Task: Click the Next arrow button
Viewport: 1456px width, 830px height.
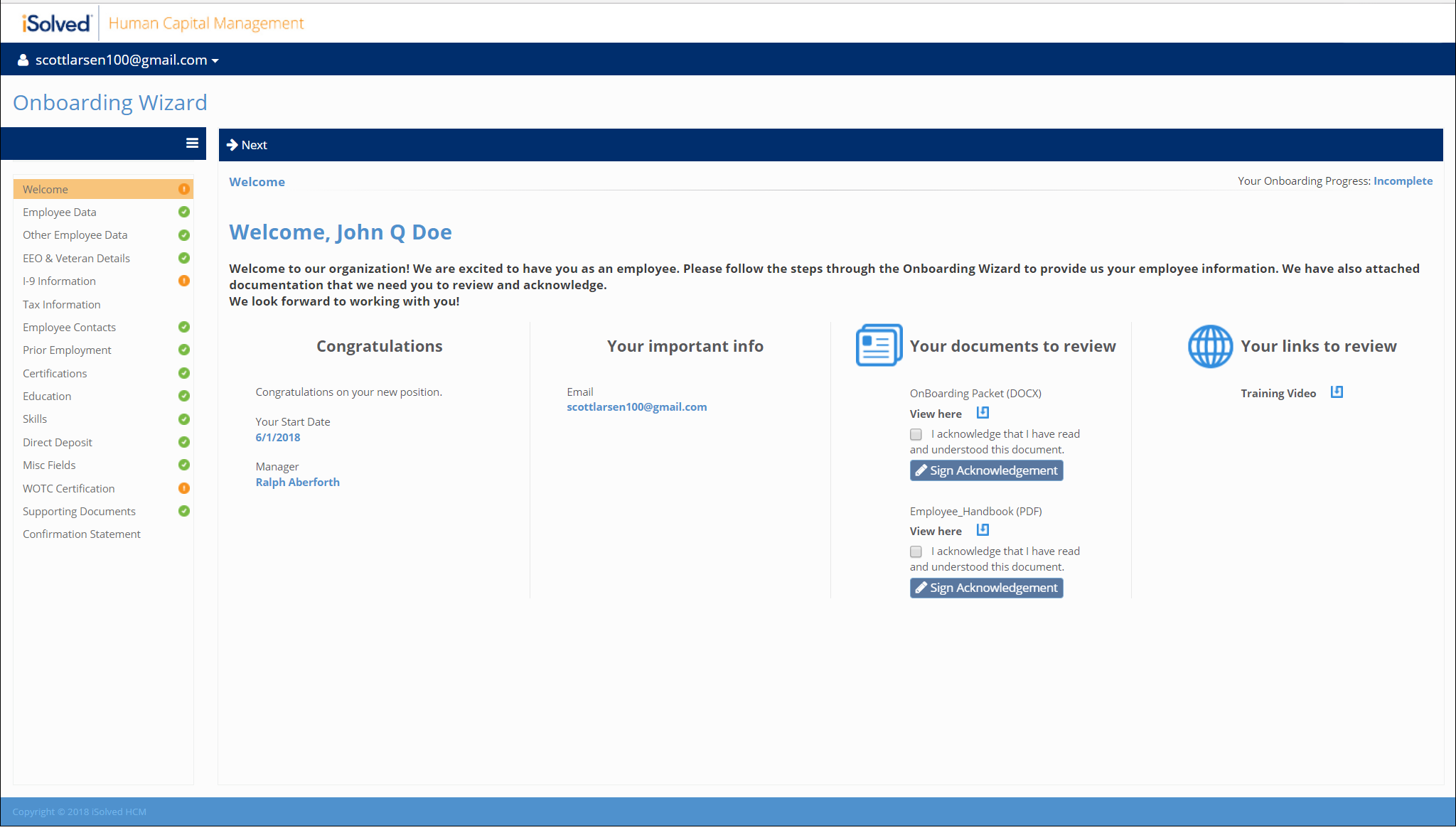Action: [x=247, y=145]
